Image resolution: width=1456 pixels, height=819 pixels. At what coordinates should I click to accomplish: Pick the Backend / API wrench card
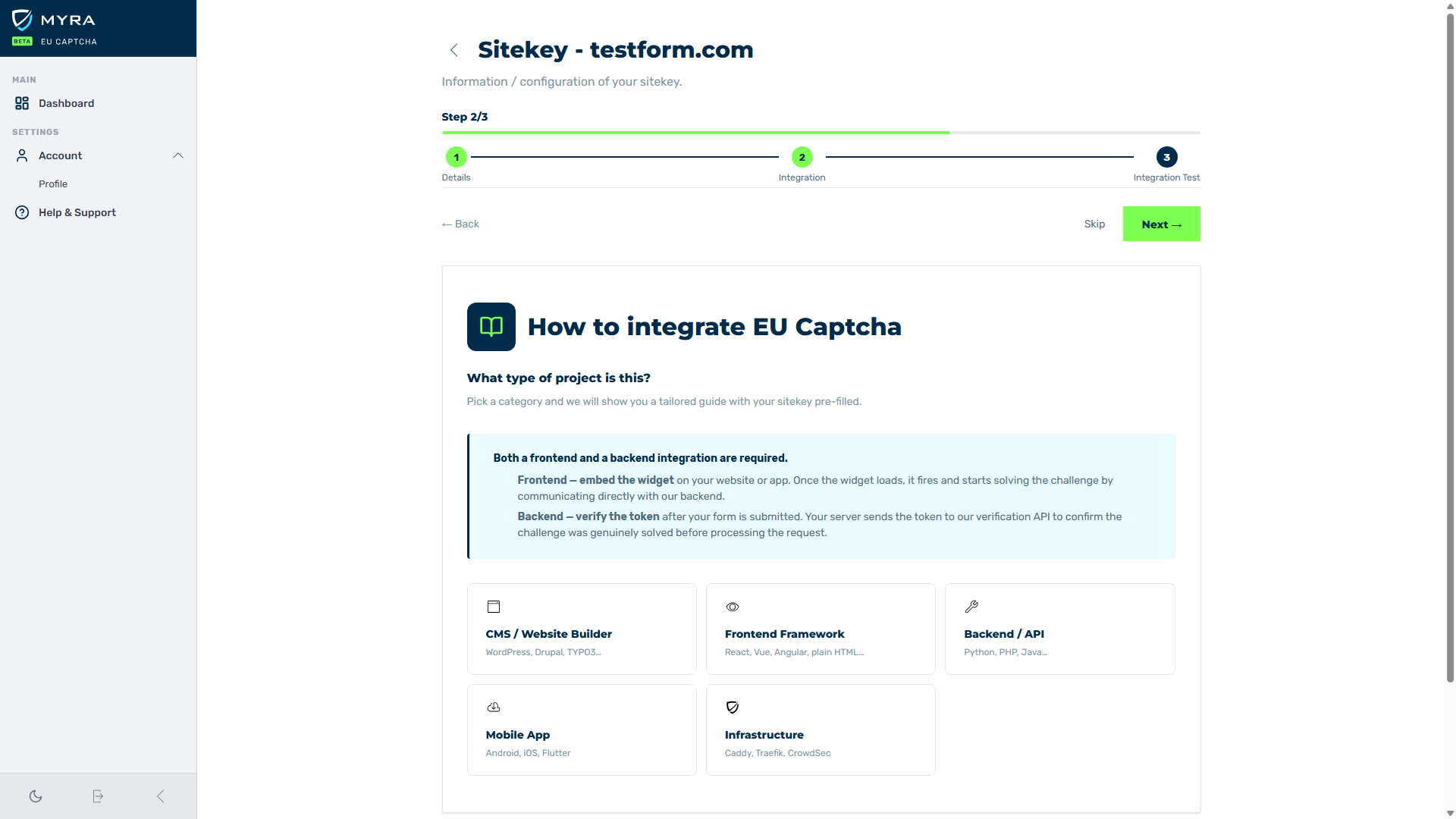tap(1059, 629)
